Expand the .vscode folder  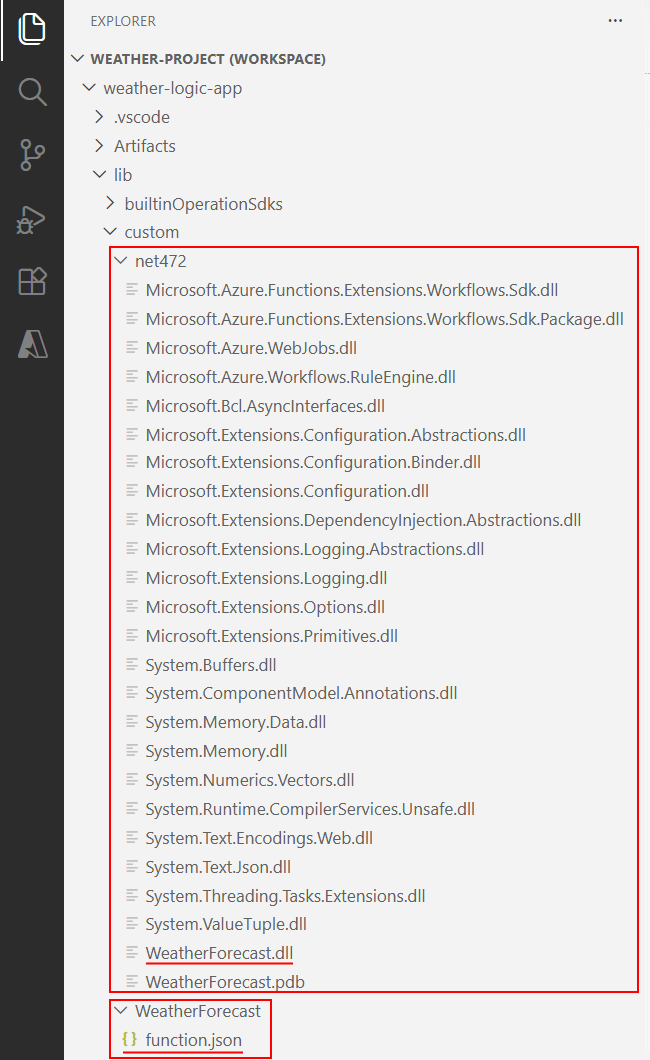98,116
